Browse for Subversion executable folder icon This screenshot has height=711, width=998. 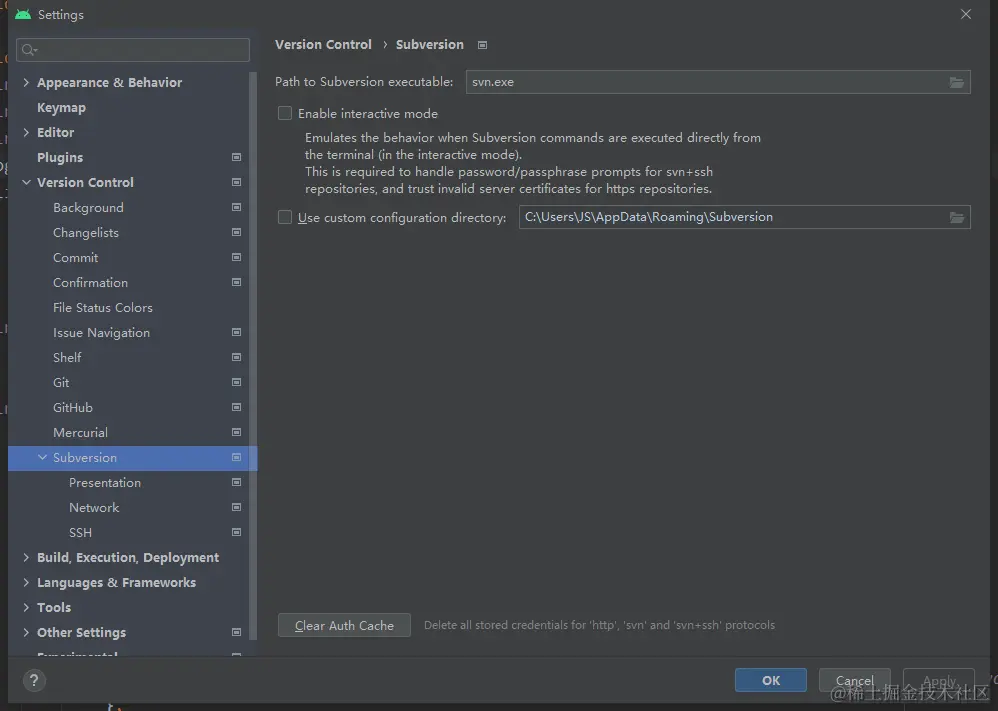pos(956,82)
